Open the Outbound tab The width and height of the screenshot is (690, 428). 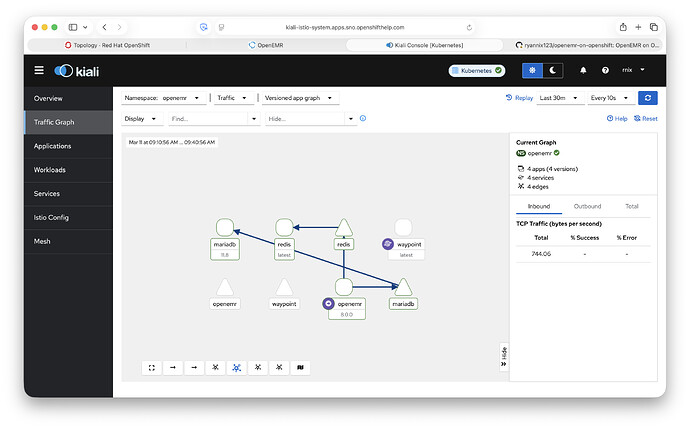pos(580,206)
